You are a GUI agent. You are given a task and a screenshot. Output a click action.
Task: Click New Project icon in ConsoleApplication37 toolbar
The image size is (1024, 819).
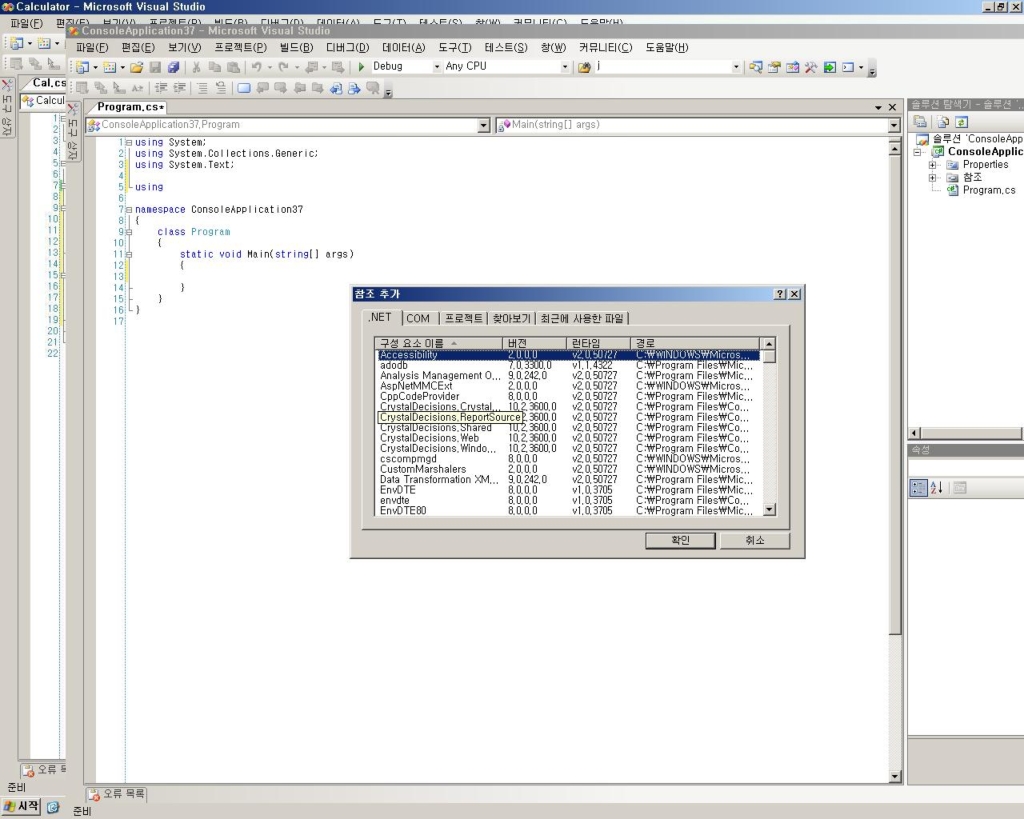pos(82,67)
